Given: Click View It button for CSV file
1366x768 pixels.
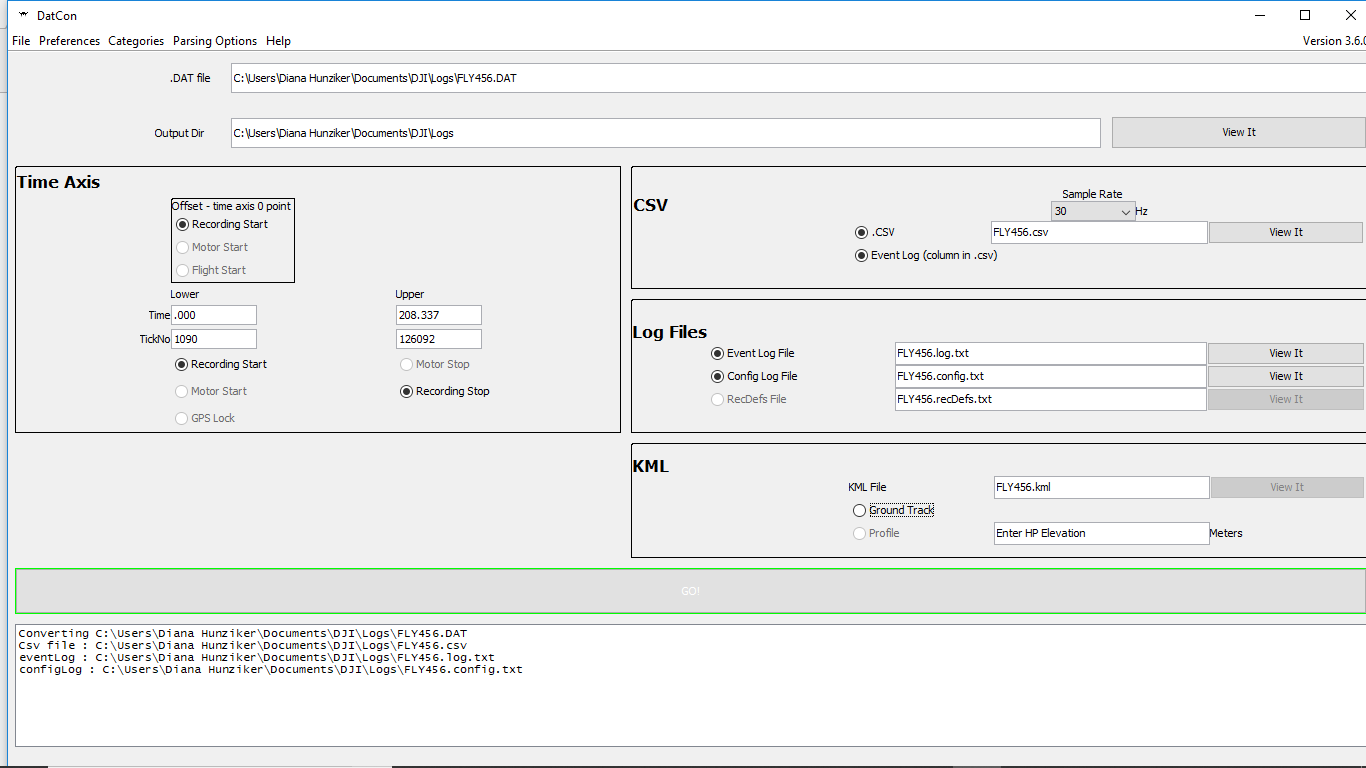Looking at the screenshot, I should pos(1286,232).
